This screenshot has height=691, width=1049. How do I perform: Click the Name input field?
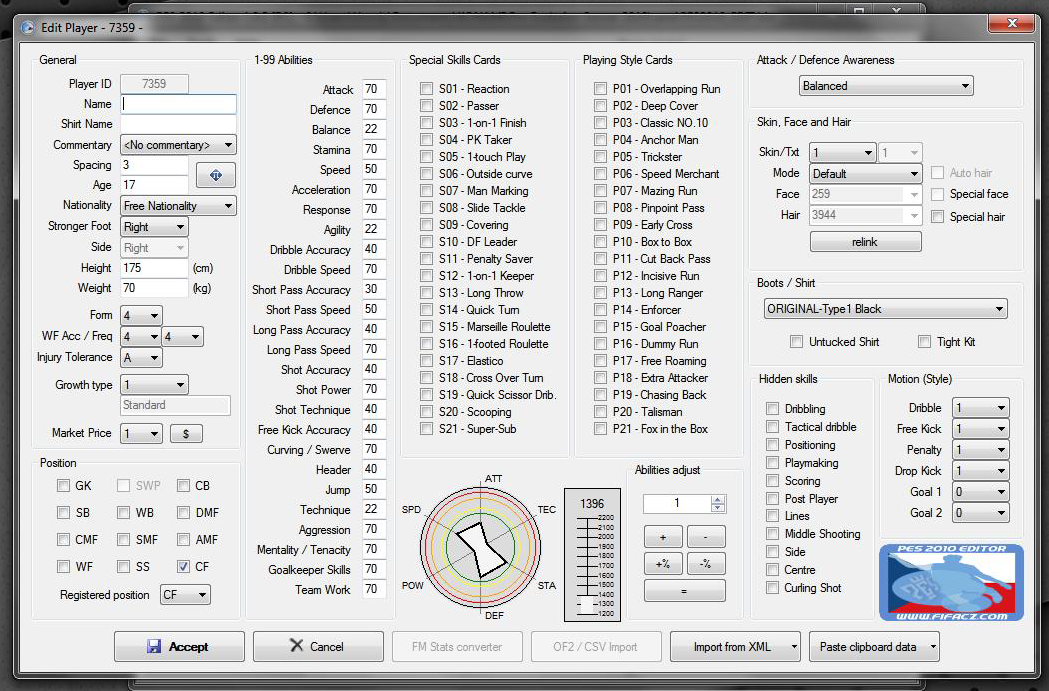pos(179,104)
